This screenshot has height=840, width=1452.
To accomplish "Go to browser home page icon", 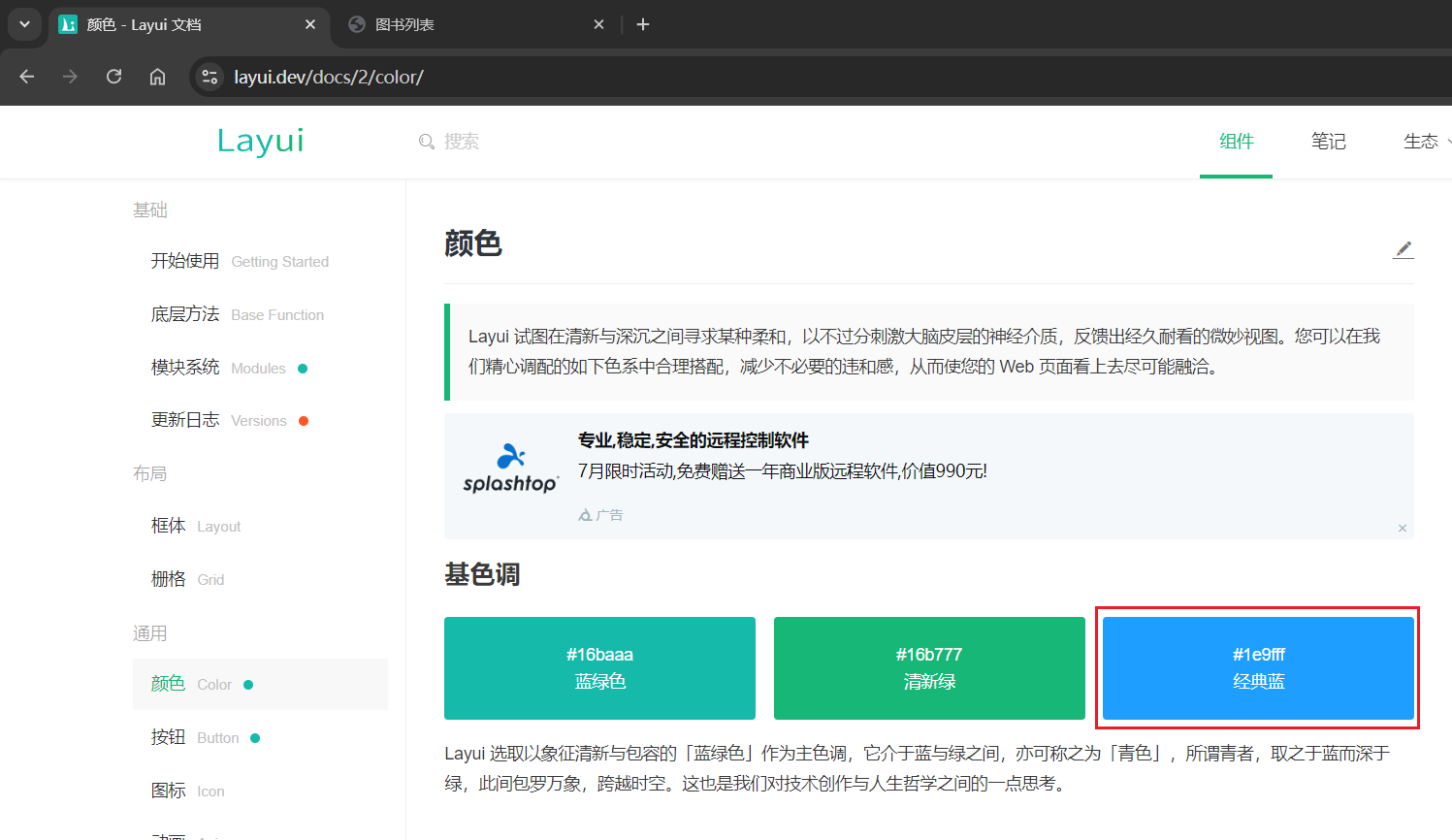I will [157, 77].
